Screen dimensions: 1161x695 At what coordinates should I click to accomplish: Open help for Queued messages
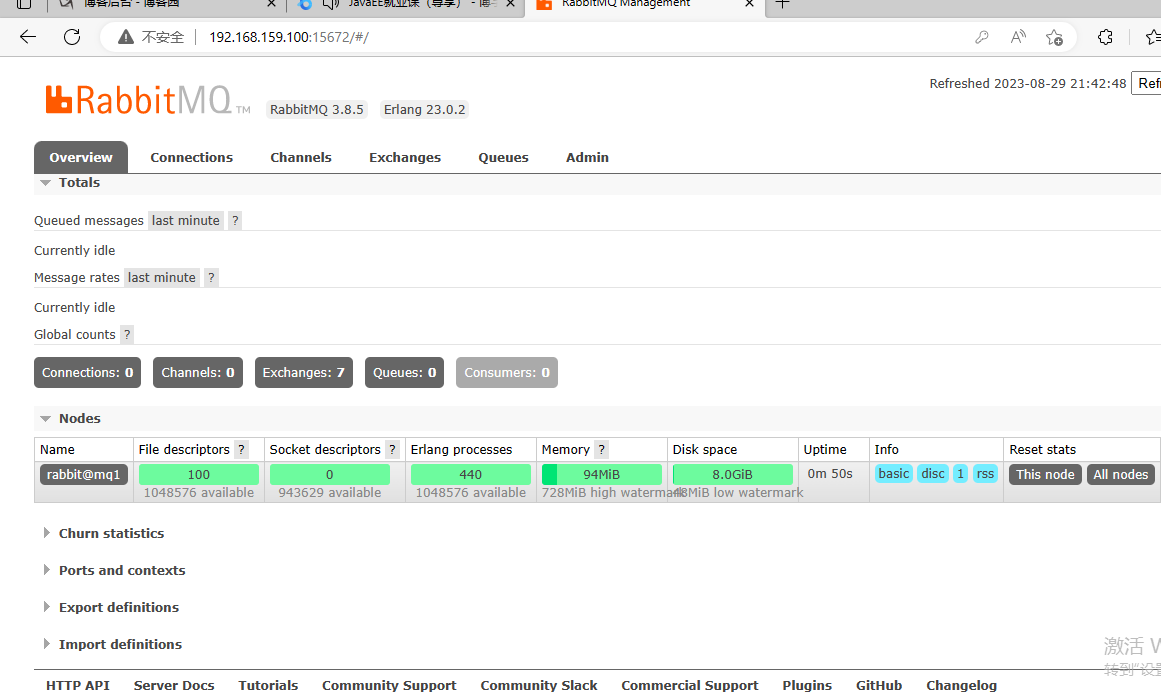click(x=235, y=221)
